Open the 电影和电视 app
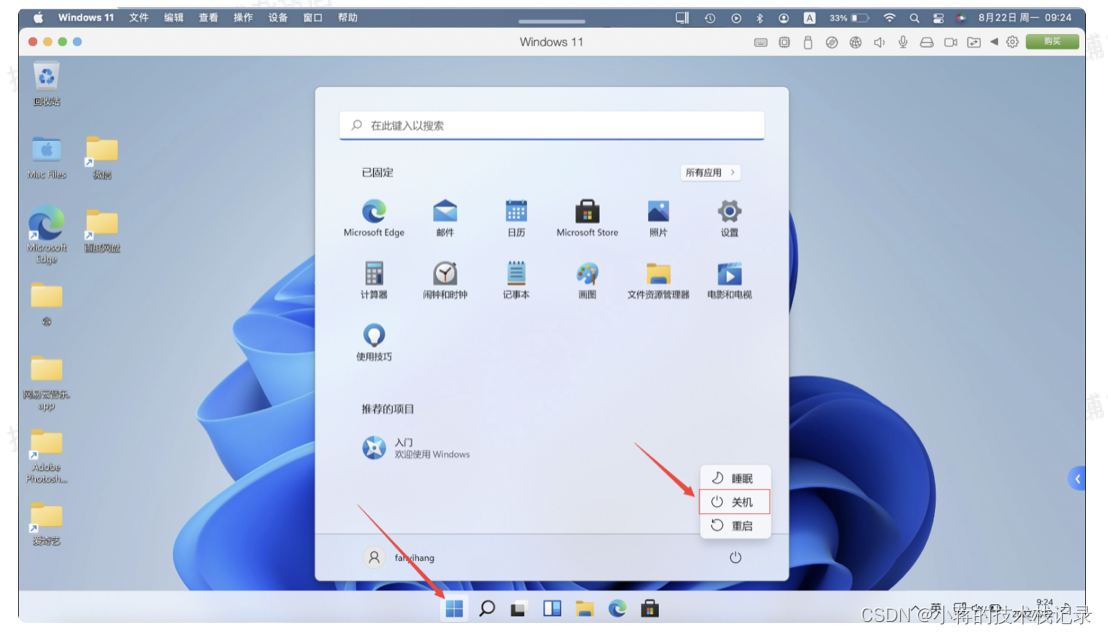The image size is (1108, 634). point(729,281)
